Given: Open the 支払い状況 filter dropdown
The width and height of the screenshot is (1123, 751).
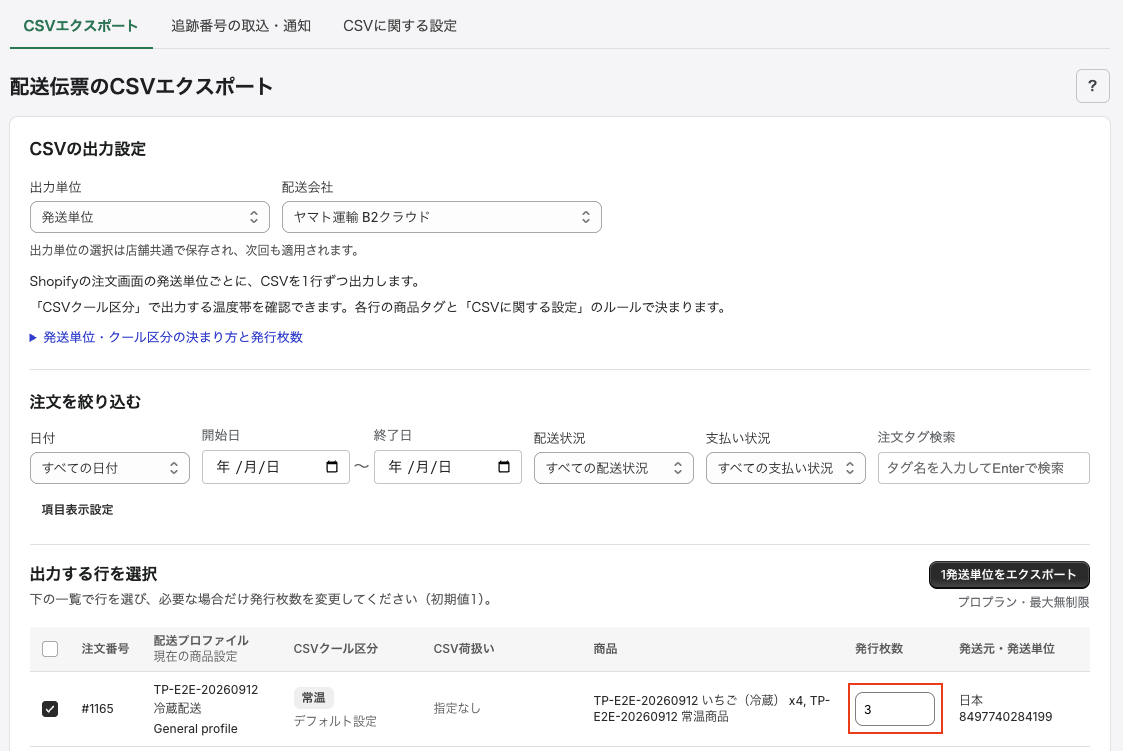Looking at the screenshot, I should (786, 468).
